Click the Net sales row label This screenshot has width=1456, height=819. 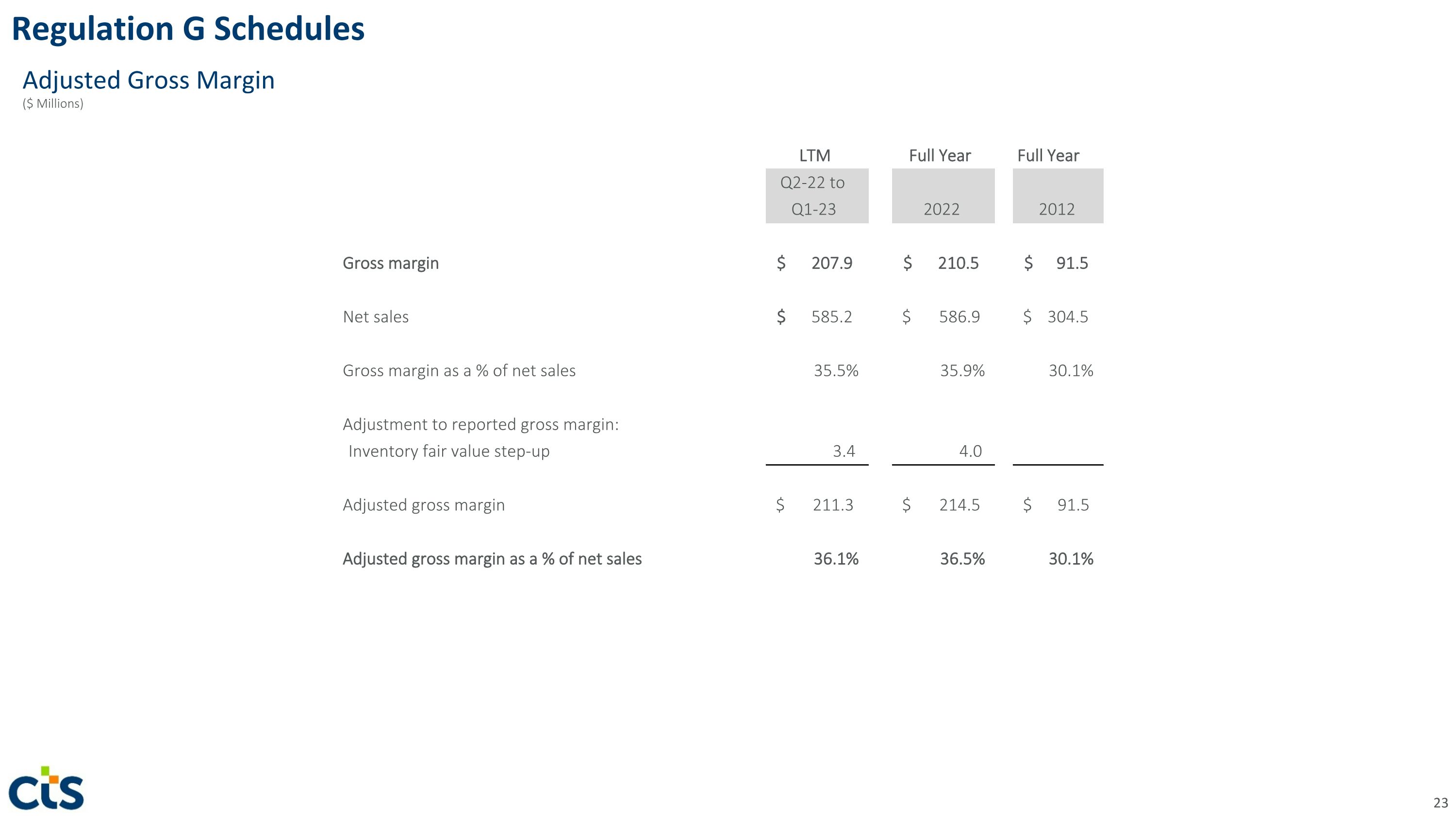(x=375, y=317)
